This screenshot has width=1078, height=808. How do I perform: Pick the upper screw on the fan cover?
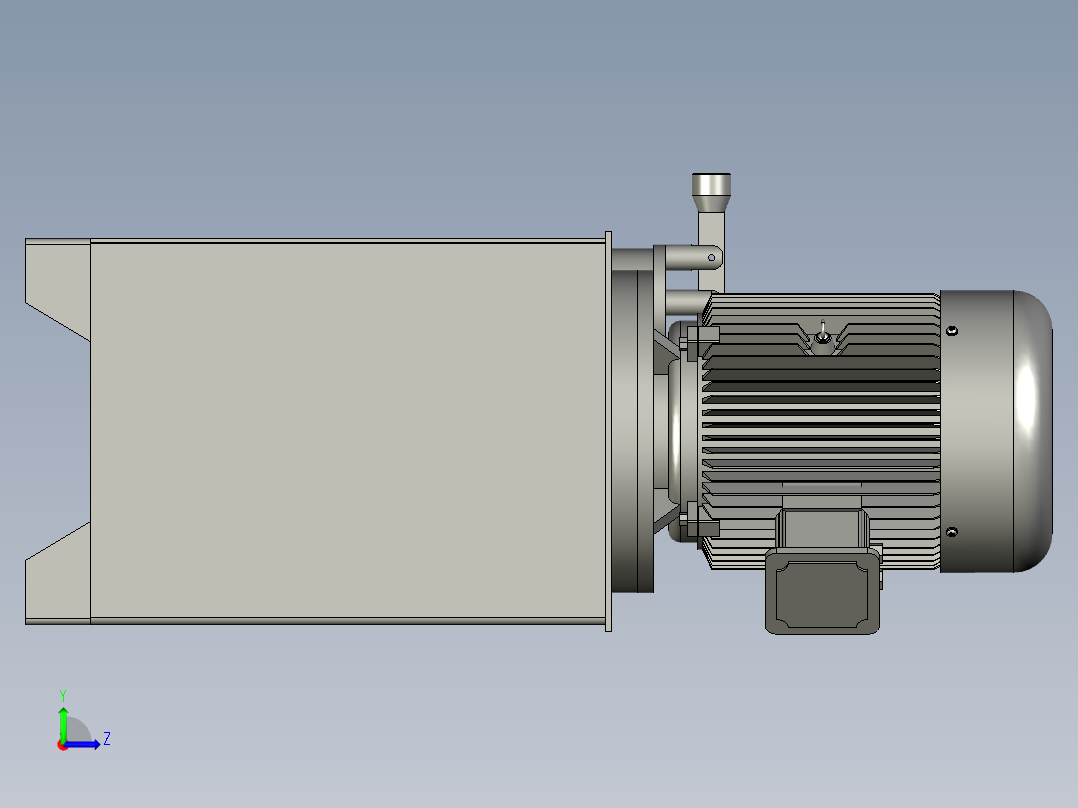click(x=952, y=331)
